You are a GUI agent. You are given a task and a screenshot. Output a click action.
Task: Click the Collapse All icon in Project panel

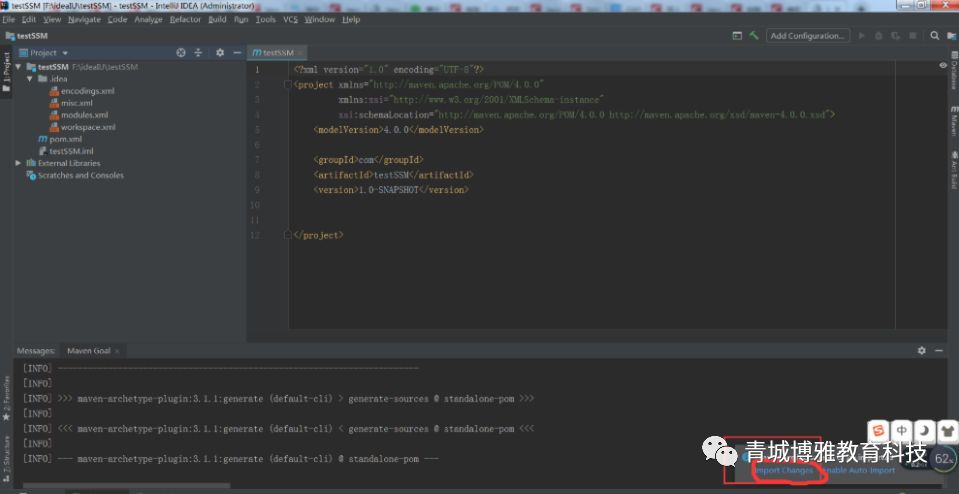198,53
